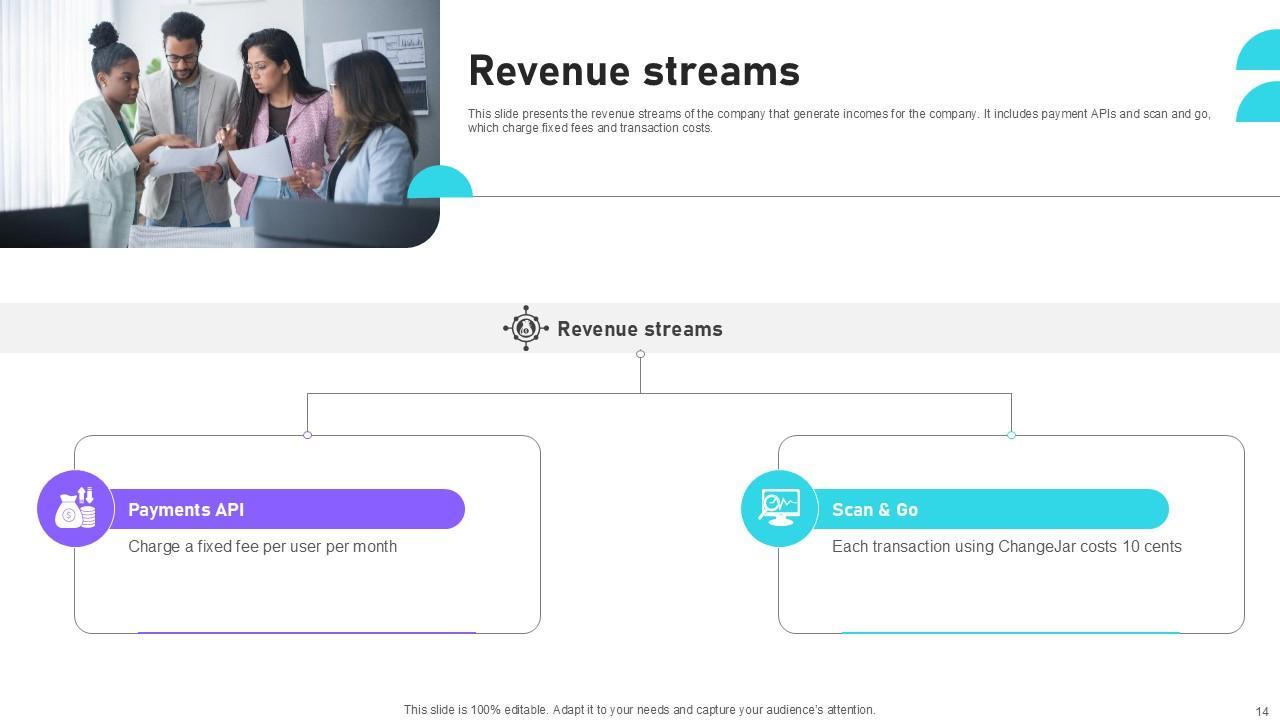Viewport: 1280px width, 720px height.
Task: Click the slide description paragraph
Action: 839,121
